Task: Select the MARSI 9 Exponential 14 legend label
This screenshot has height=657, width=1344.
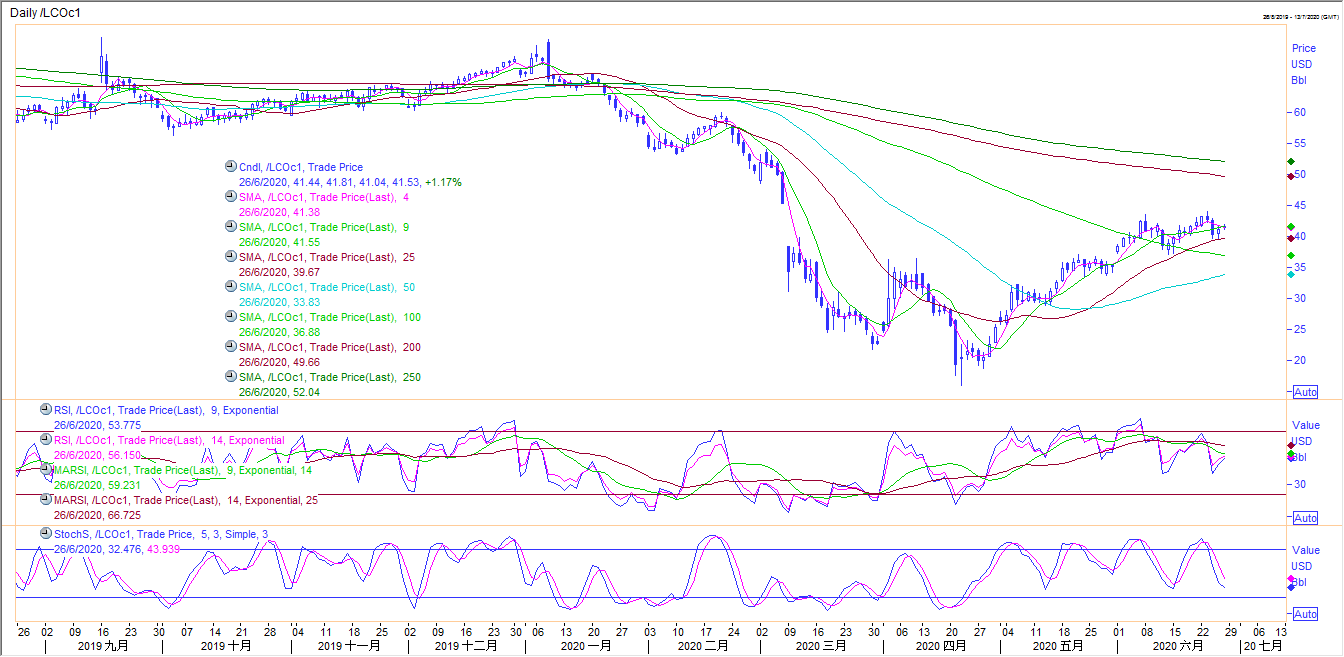Action: pos(183,470)
